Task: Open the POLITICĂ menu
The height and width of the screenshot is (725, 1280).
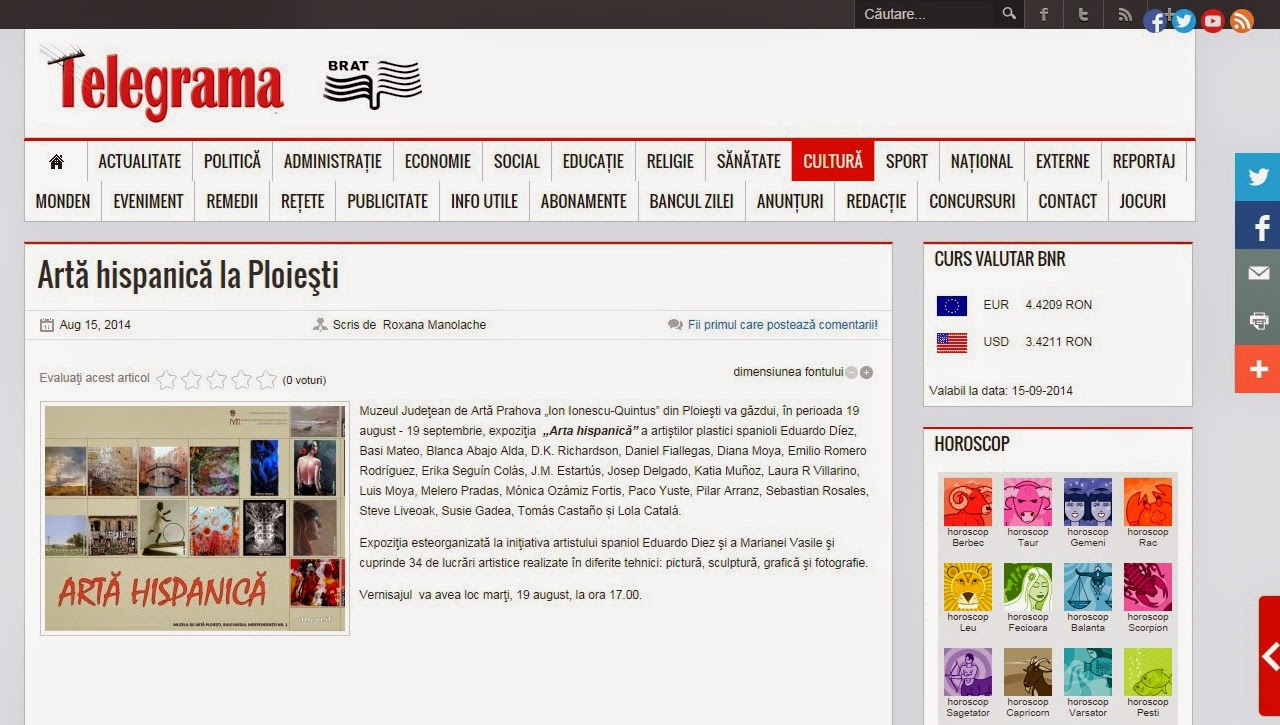Action: click(x=232, y=161)
